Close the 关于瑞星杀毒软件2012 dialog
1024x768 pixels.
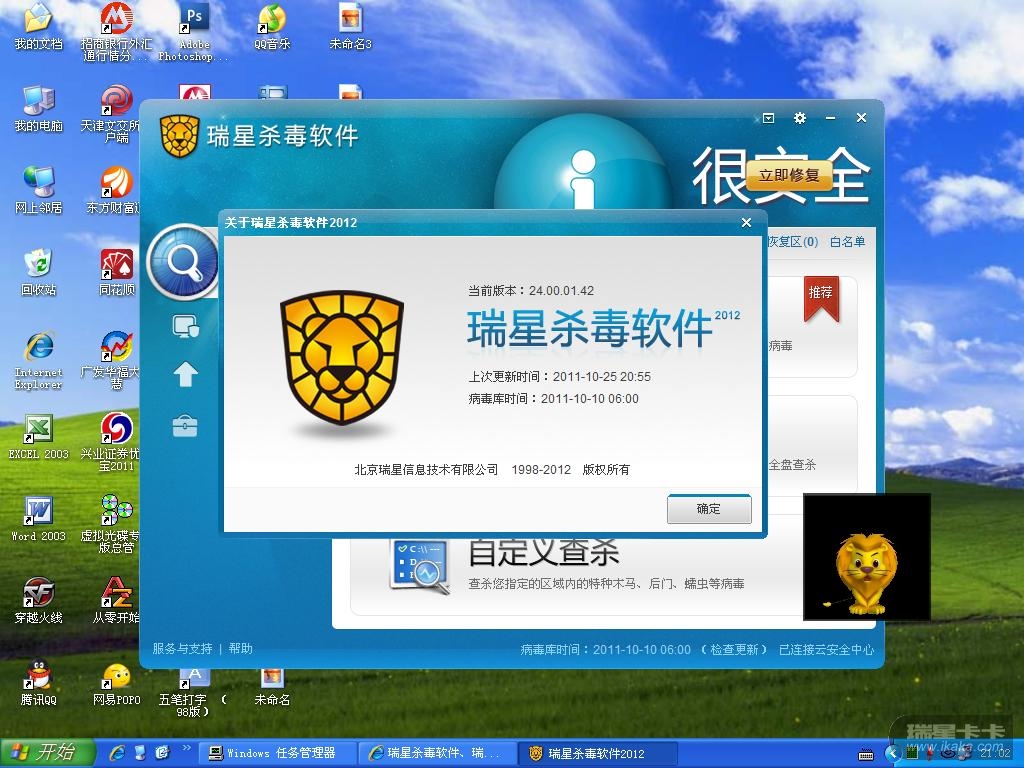tap(746, 223)
